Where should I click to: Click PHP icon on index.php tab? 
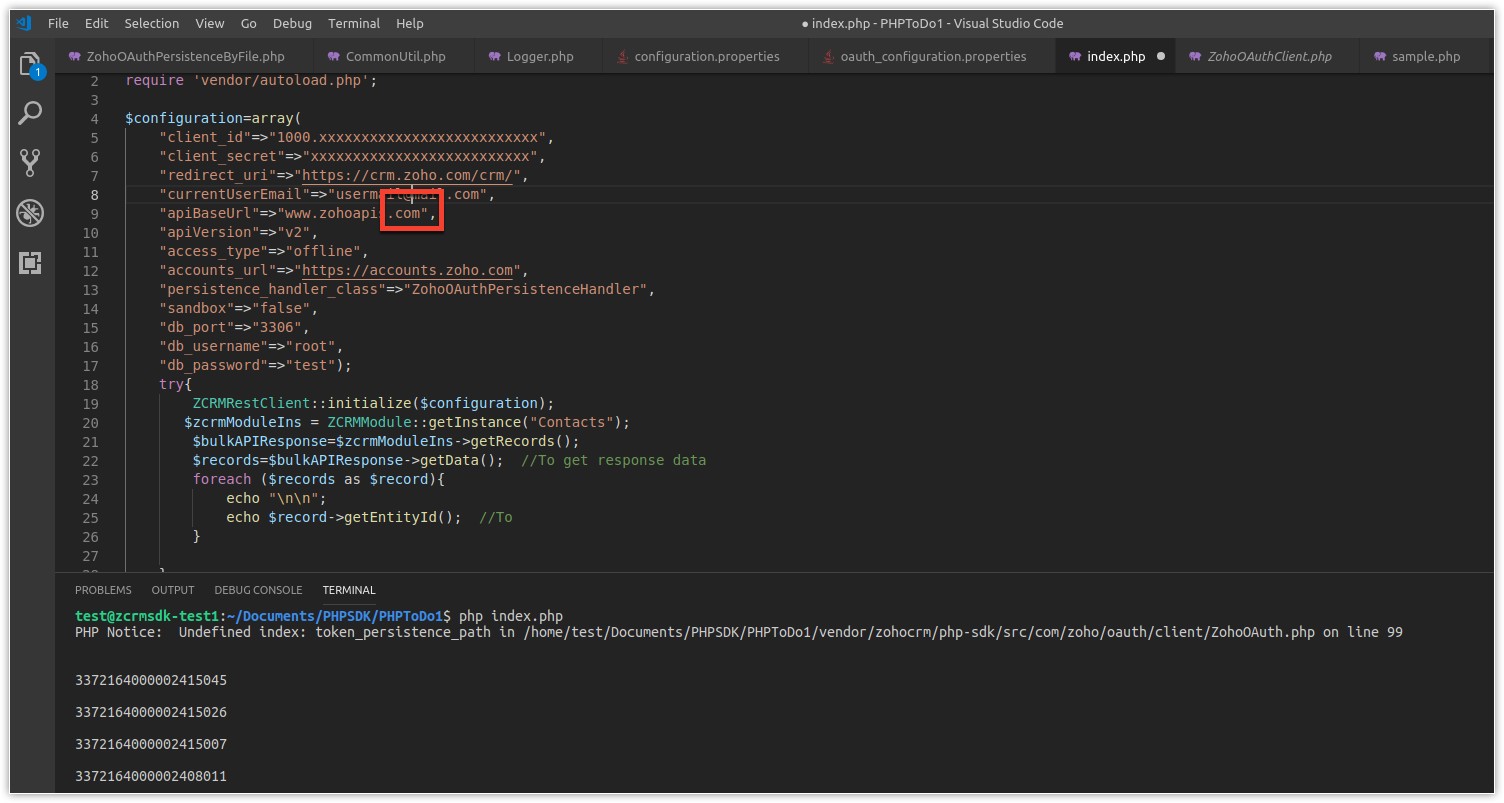[x=1075, y=57]
